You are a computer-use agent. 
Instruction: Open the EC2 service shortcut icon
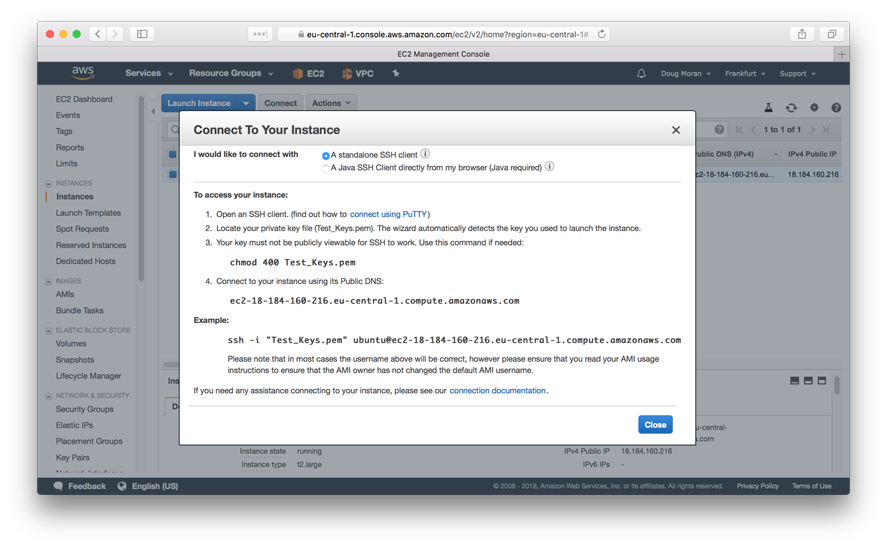coord(298,74)
